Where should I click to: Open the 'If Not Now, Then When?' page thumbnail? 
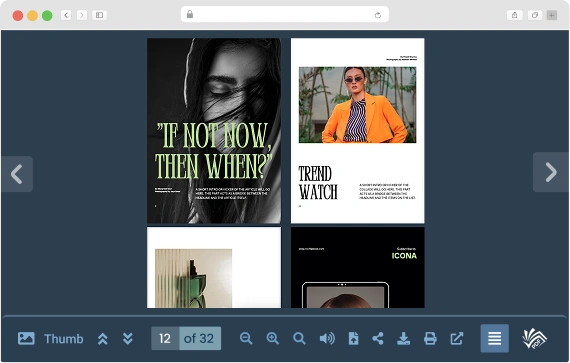click(x=214, y=131)
